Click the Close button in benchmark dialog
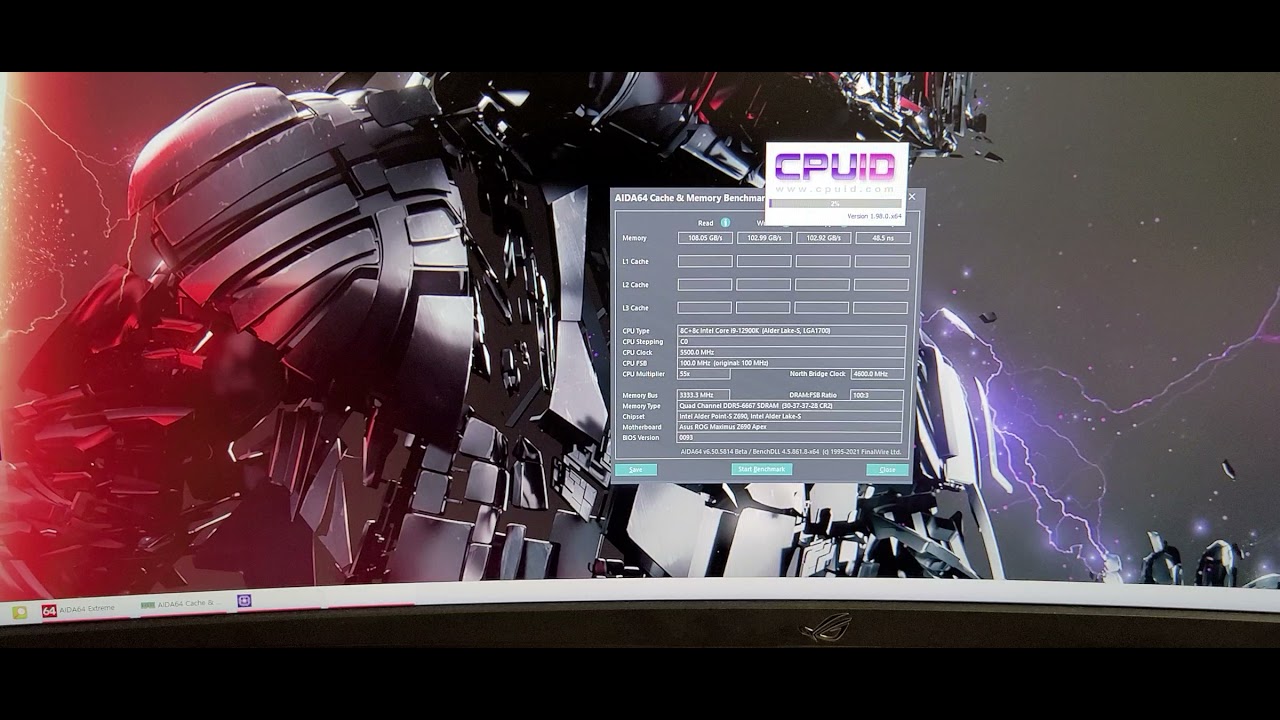 [887, 469]
